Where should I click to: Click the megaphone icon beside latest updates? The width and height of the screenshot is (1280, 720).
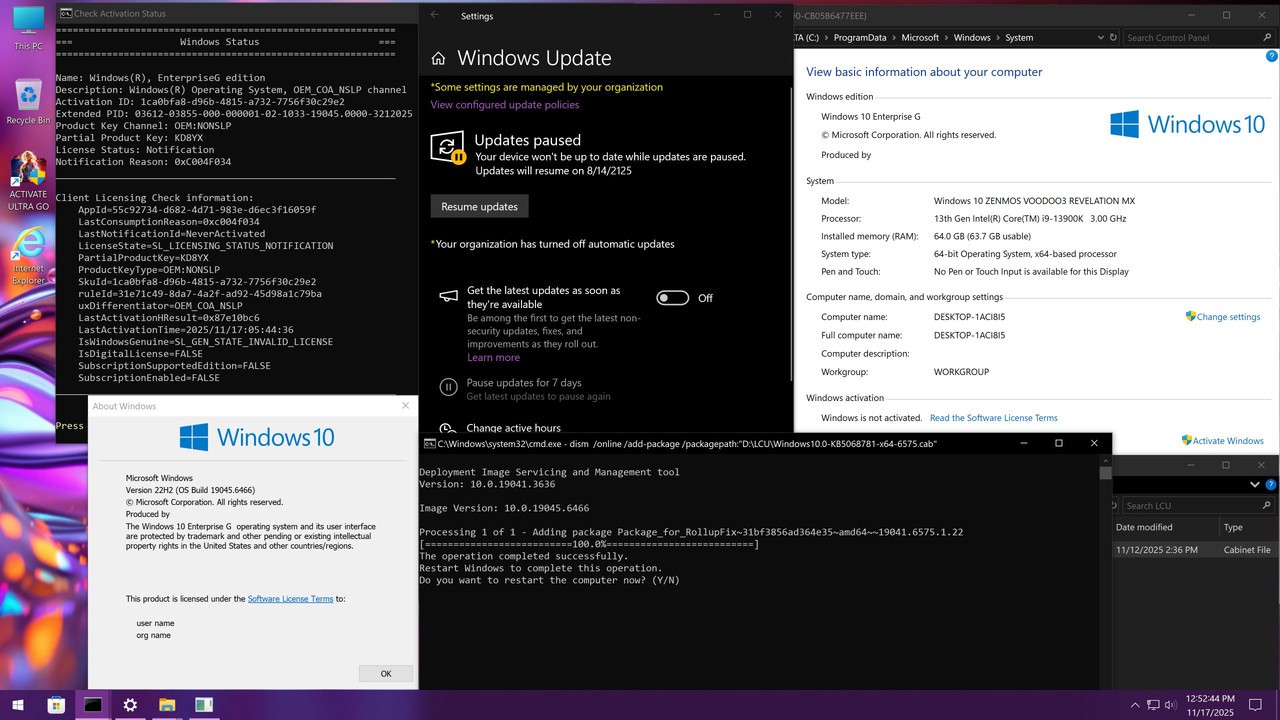(449, 297)
